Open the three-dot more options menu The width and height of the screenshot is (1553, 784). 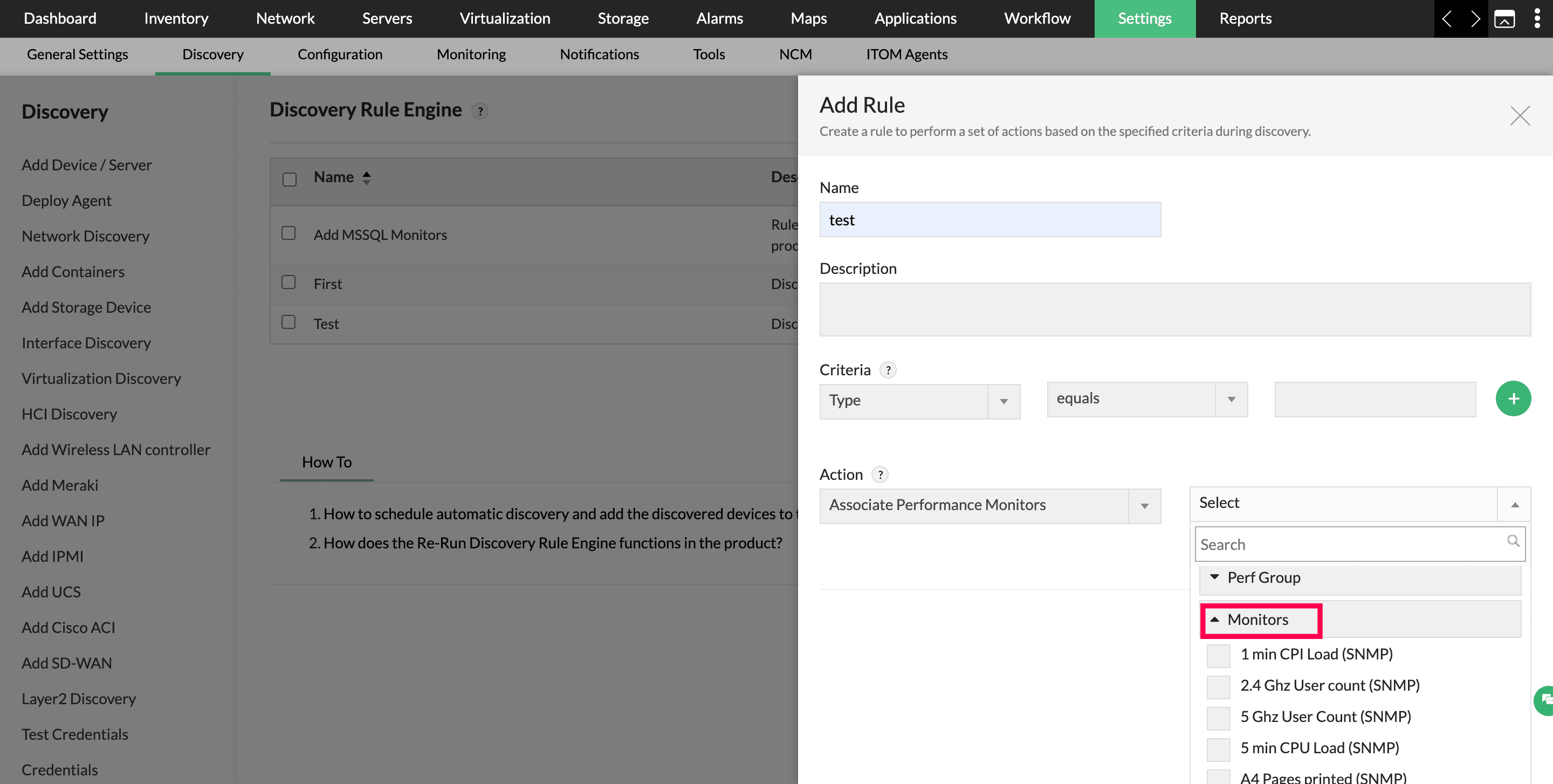coord(1537,19)
